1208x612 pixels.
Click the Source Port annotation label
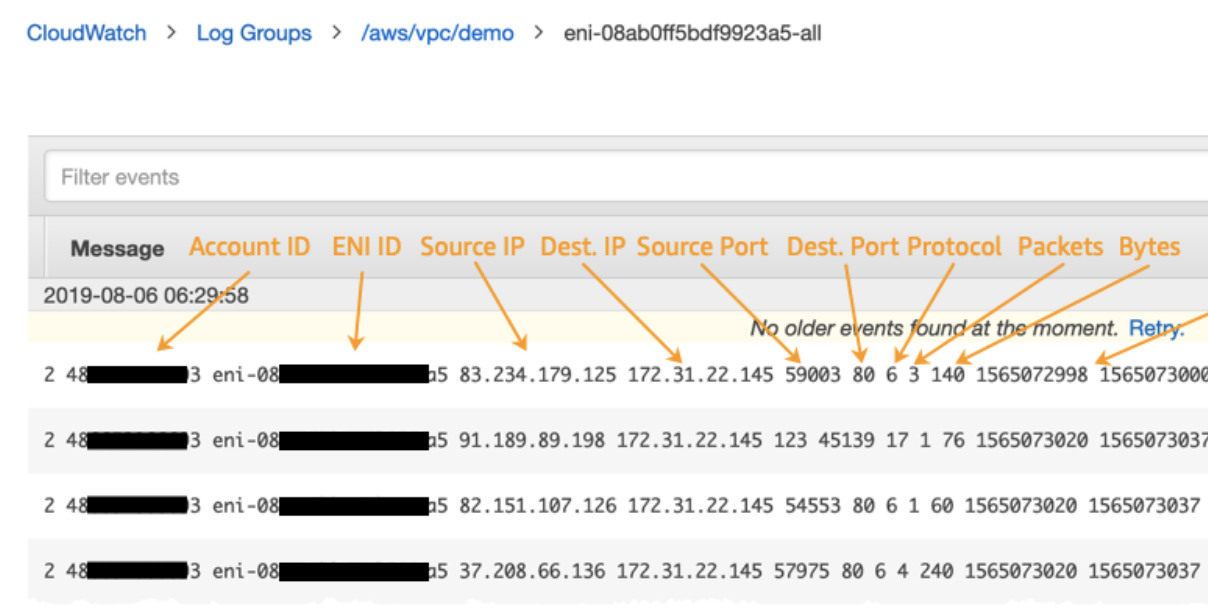tap(702, 246)
